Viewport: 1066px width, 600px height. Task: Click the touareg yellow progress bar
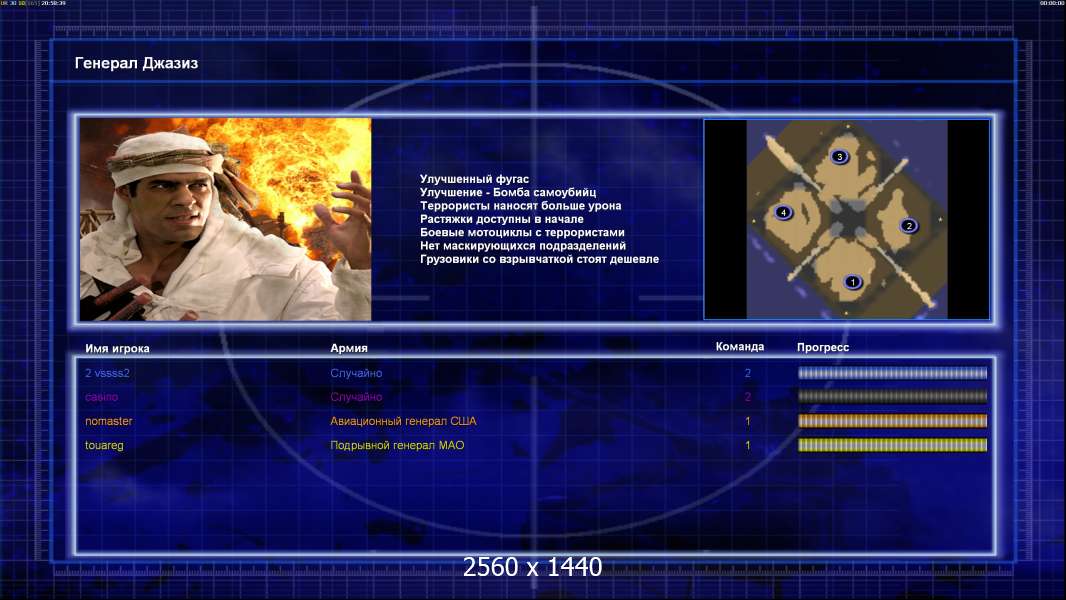892,445
